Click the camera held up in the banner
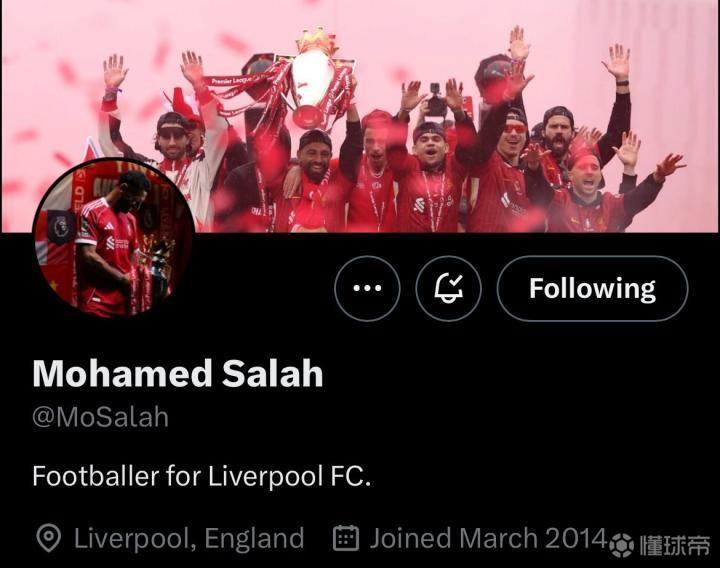 click(x=435, y=100)
